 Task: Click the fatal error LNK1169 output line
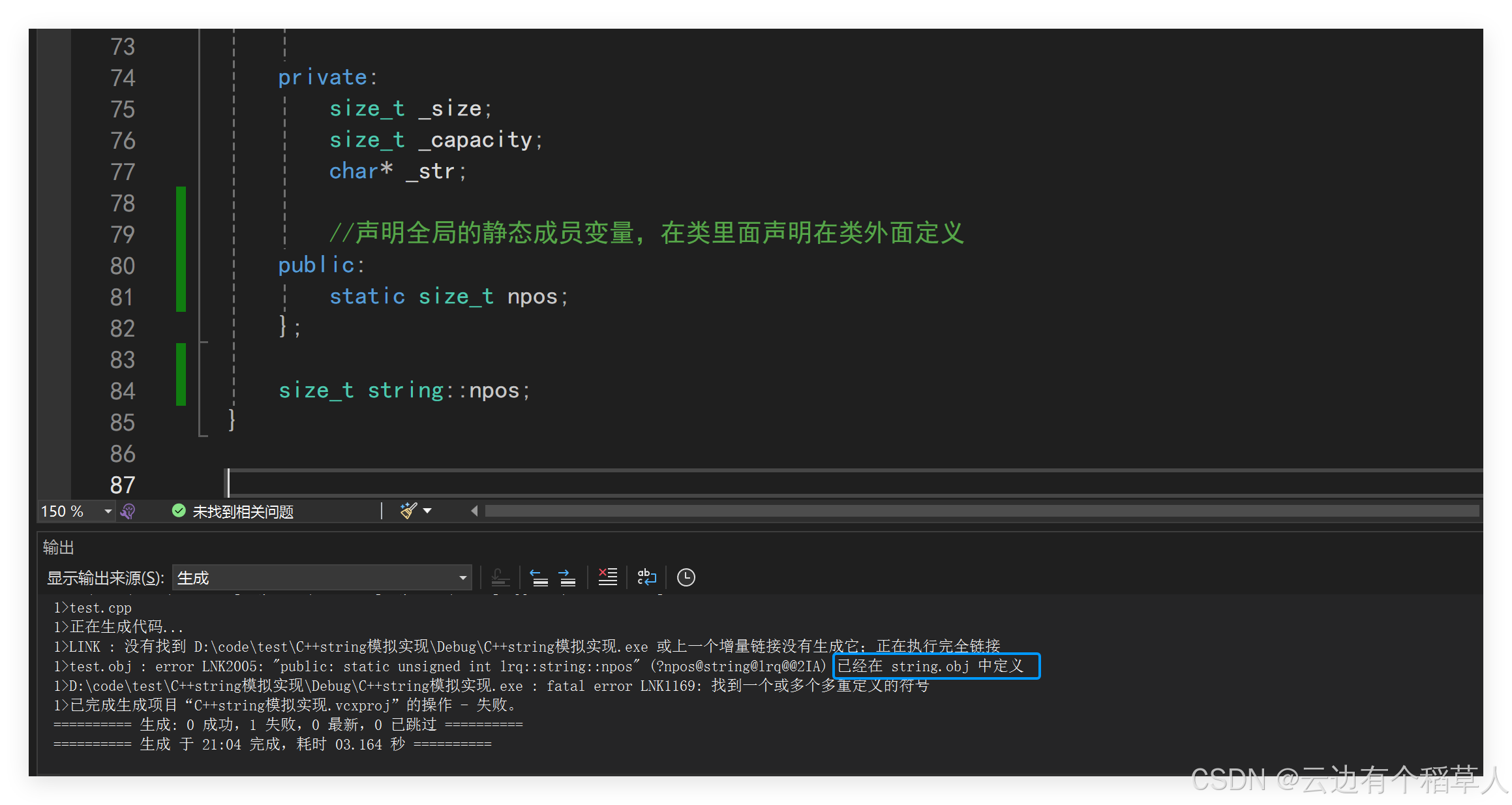491,686
